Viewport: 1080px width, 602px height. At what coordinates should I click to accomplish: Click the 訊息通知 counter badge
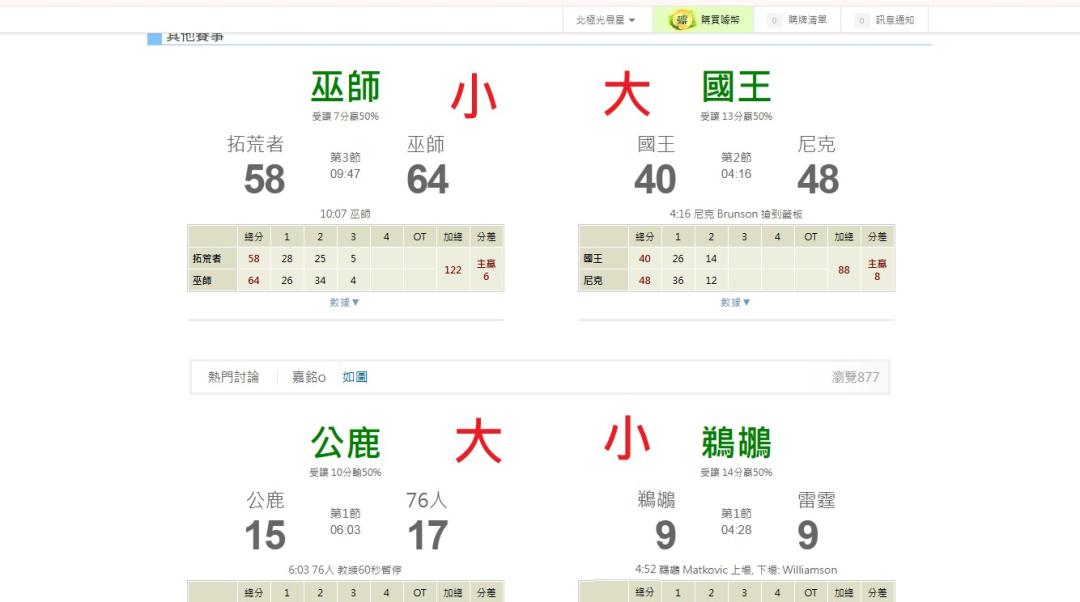[861, 20]
